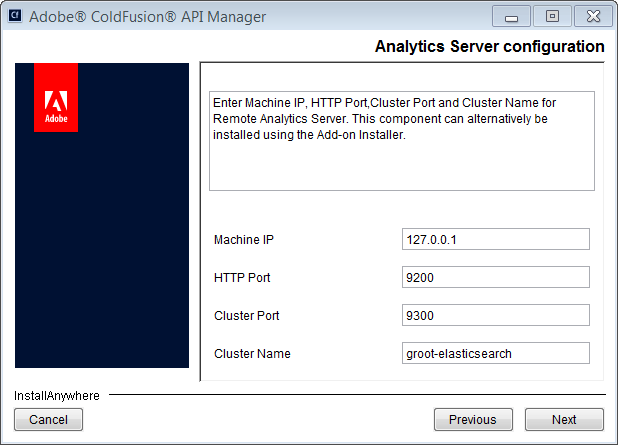Click the Machine IP label

tap(244, 240)
